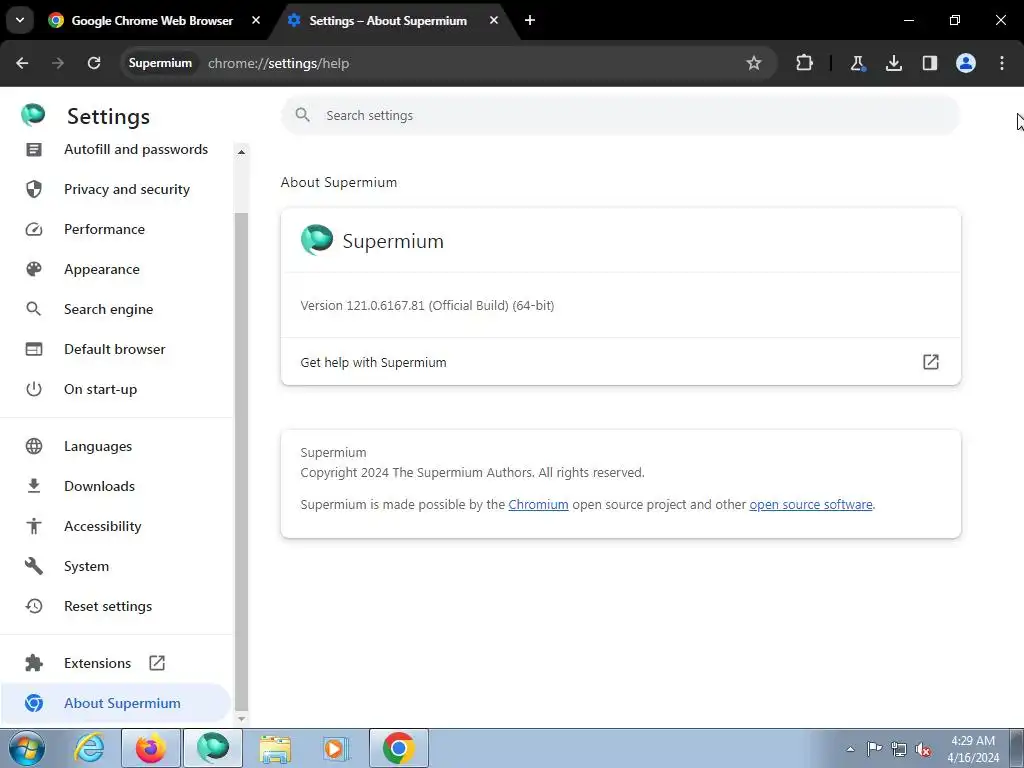
Task: Open the Chromium project link
Action: pyautogui.click(x=538, y=505)
